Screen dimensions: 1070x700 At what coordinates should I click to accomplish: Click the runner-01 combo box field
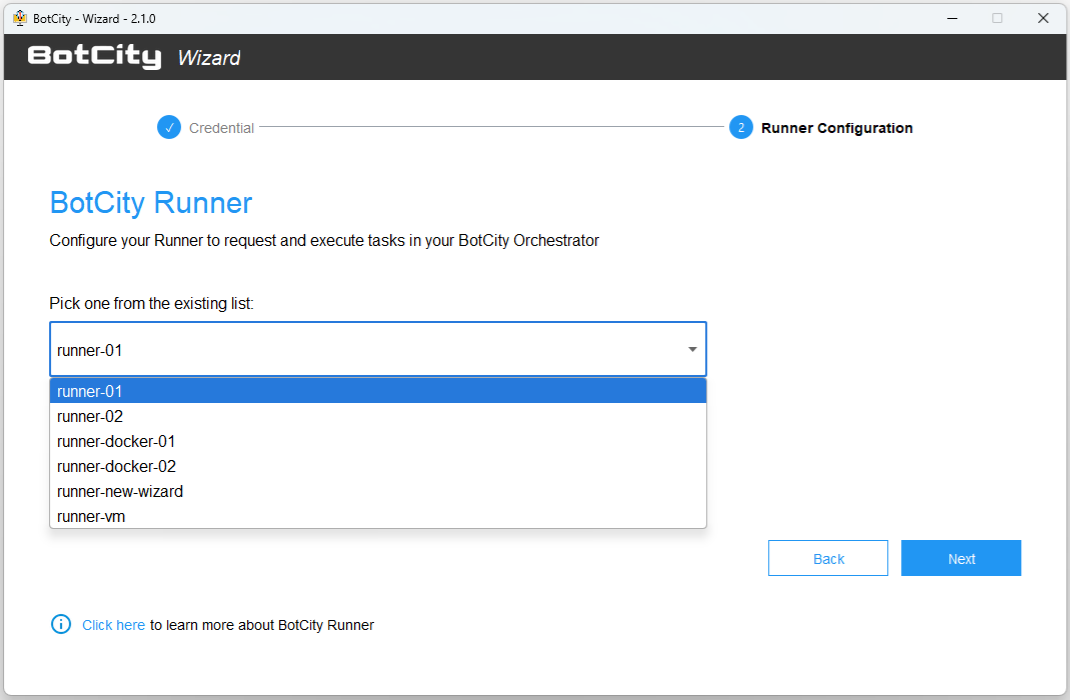[x=378, y=349]
